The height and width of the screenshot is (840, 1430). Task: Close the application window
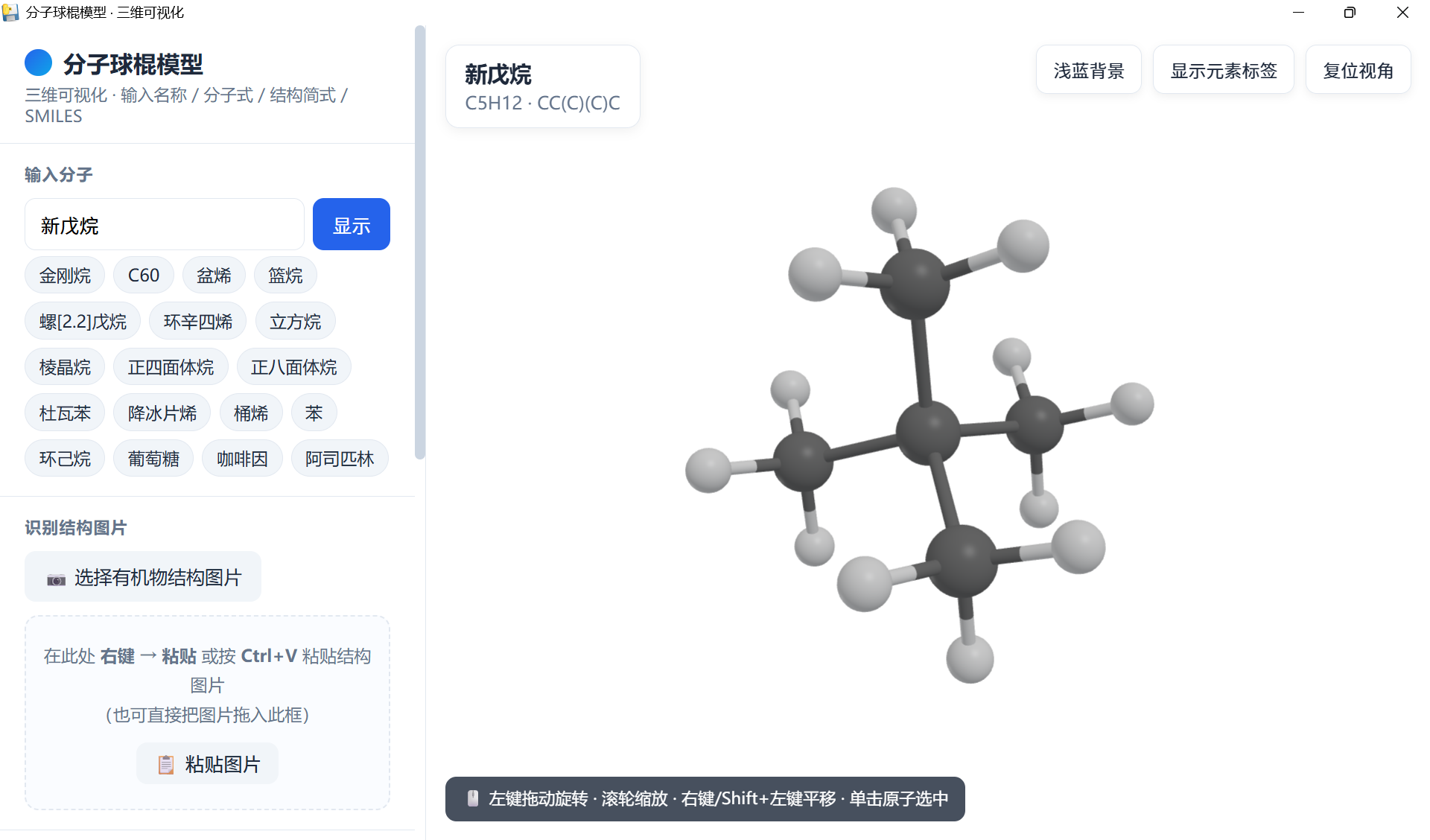[1402, 13]
